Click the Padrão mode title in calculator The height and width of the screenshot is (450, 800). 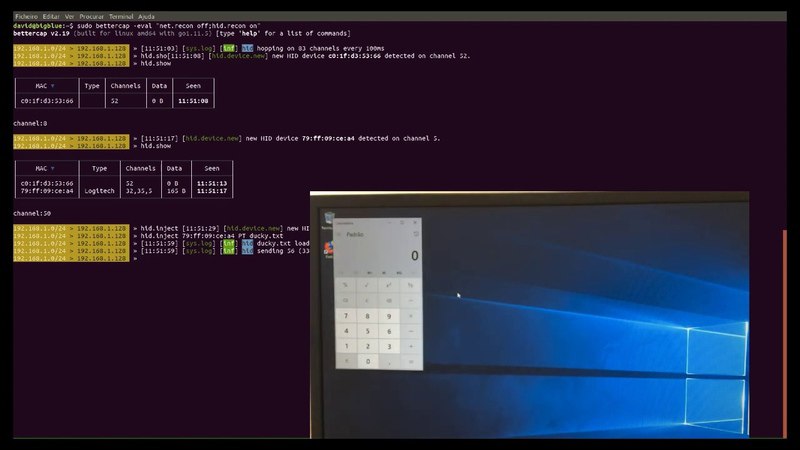(355, 234)
